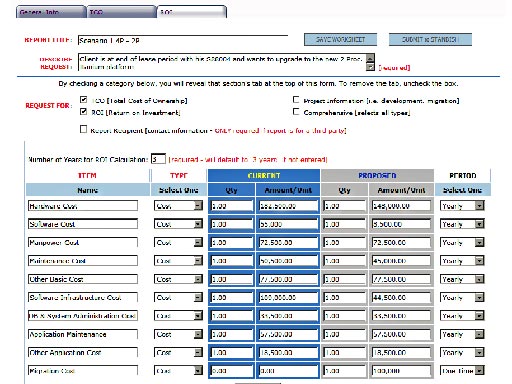Viewport: 512px width, 384px height.
Task: Open Period dropdown for Other Basic Cost row
Action: (x=462, y=279)
